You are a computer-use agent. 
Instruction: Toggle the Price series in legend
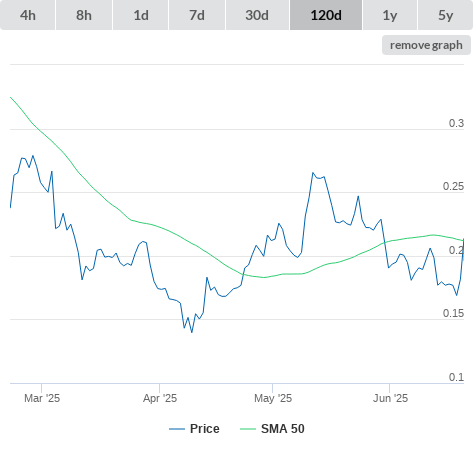pyautogui.click(x=204, y=429)
